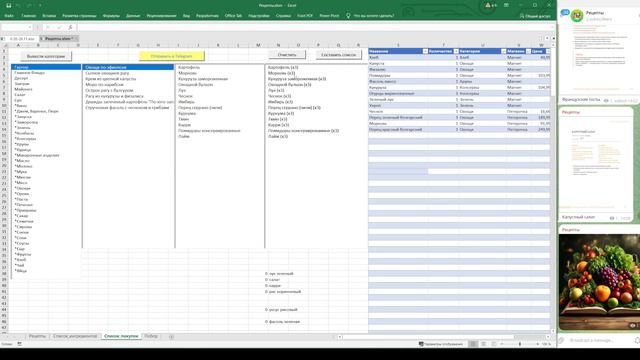Switch to Normal view icon in status bar

(x=473, y=344)
